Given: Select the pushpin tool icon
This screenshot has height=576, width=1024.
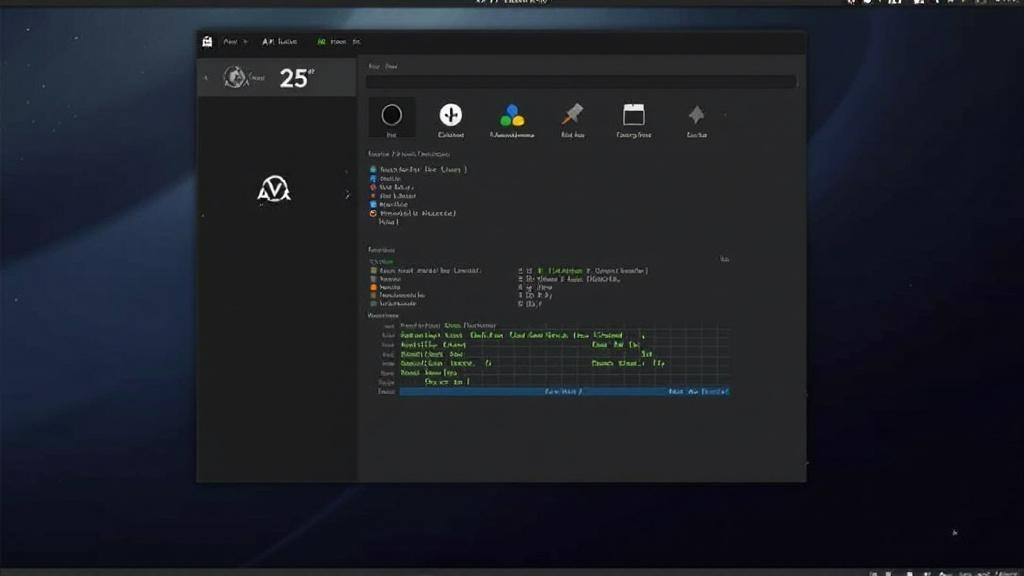Looking at the screenshot, I should (x=572, y=116).
